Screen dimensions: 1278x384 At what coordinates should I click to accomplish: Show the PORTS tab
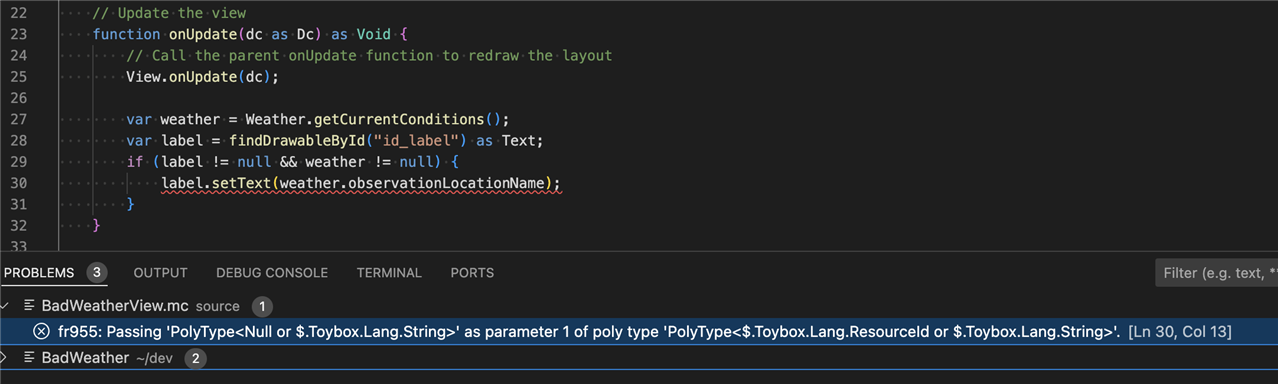click(x=472, y=273)
